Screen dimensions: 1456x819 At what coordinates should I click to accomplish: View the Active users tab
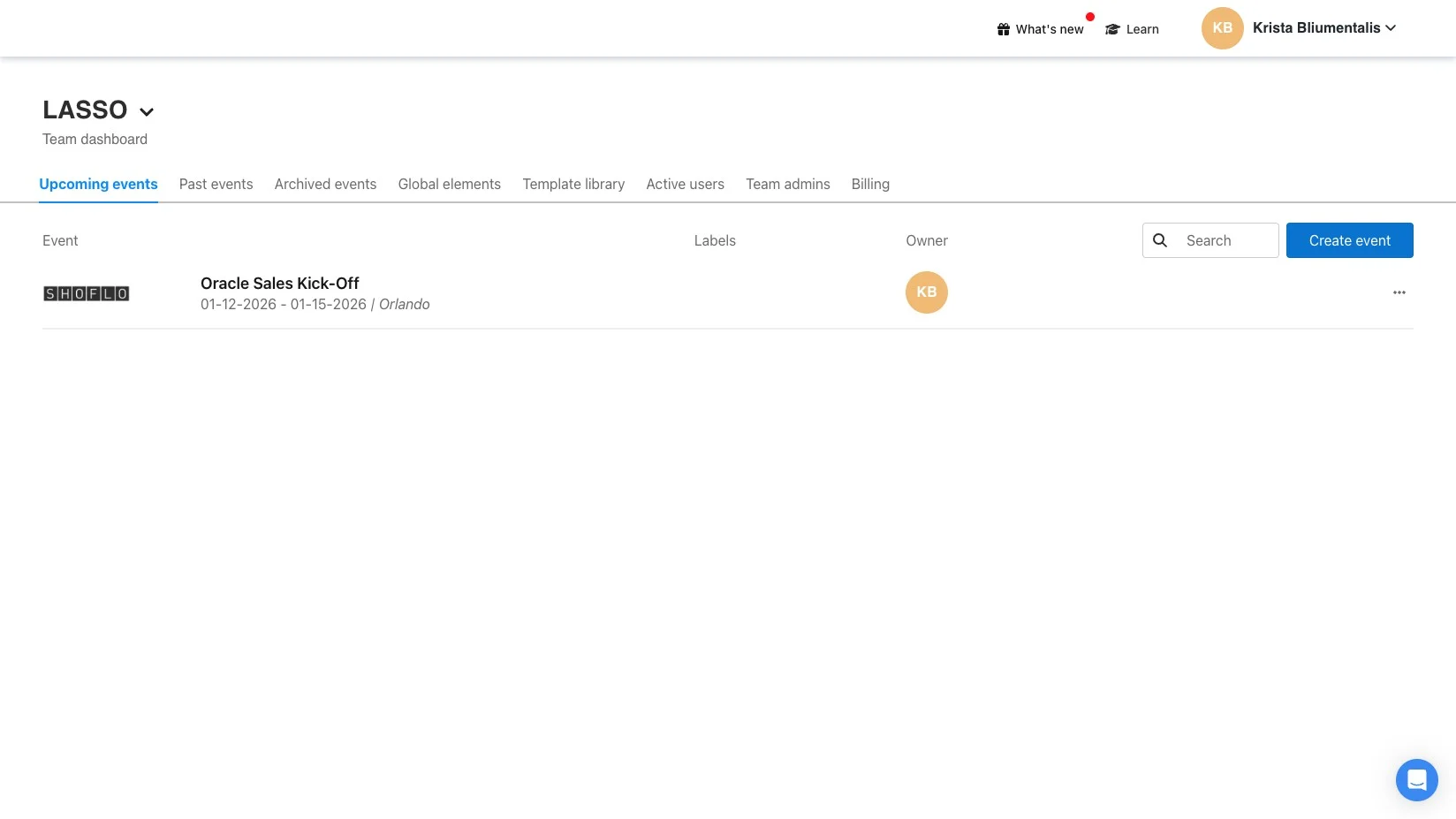(685, 184)
